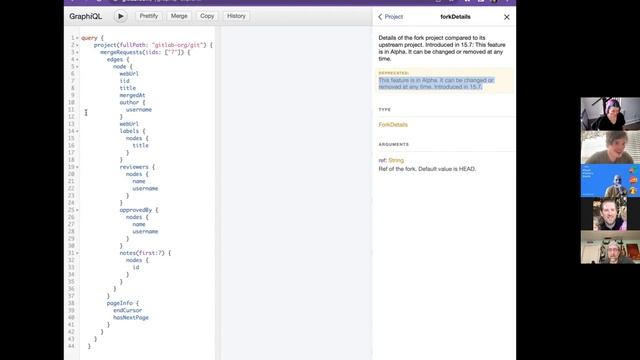Click the 'title' field on line 8
Screen dimensions: 640x360
point(128,88)
